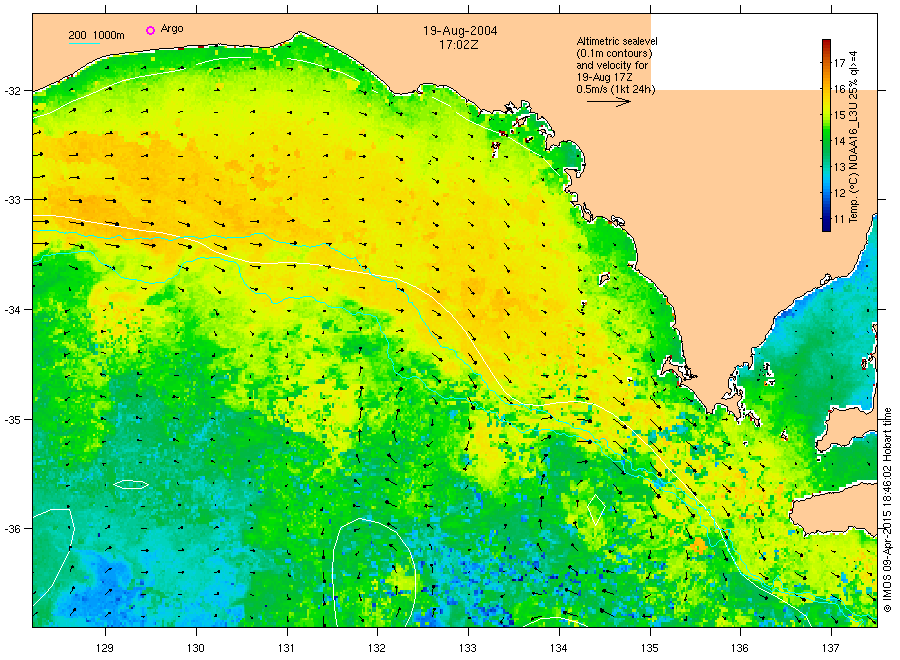Click the latitude label '-35'
Screen dimensions: 900x660
point(12,420)
